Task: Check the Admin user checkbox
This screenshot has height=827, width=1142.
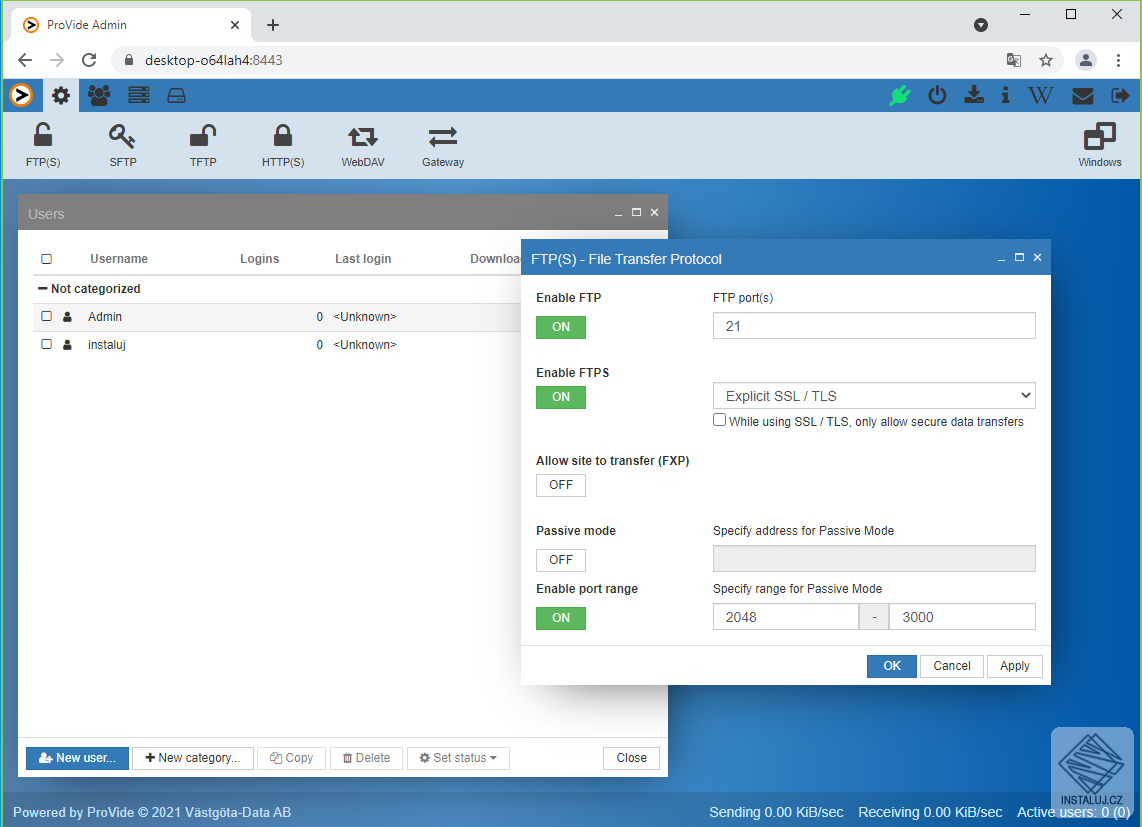Action: click(x=47, y=316)
